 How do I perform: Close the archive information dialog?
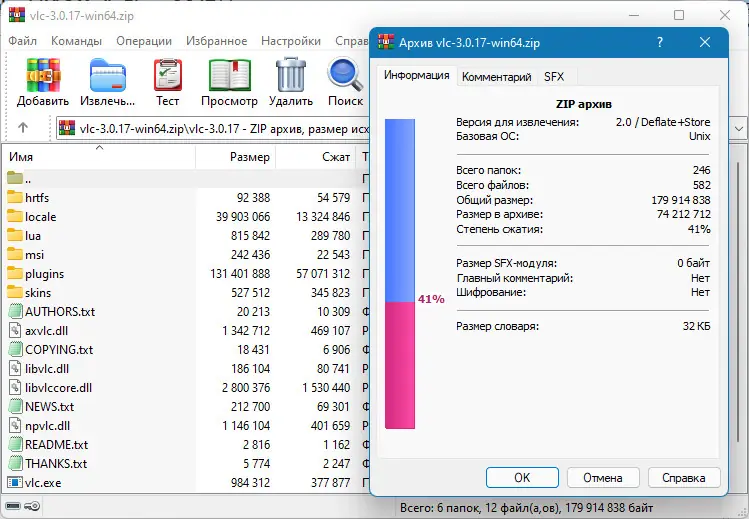pos(705,42)
